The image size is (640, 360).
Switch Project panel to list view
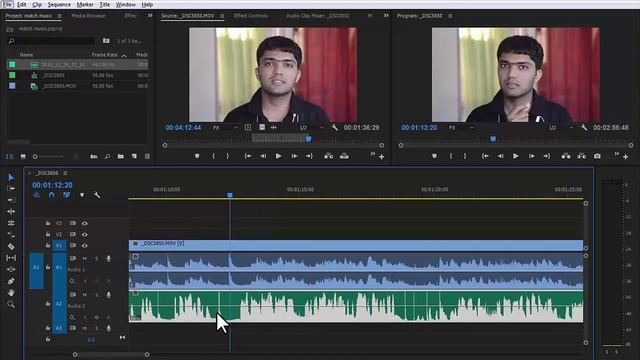pos(9,156)
